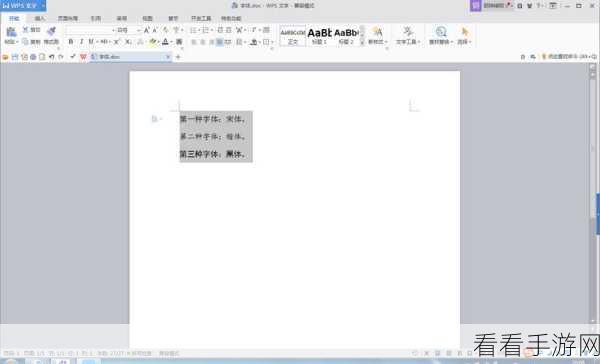Click the selected line 第三种字体：黑体

(x=213, y=154)
